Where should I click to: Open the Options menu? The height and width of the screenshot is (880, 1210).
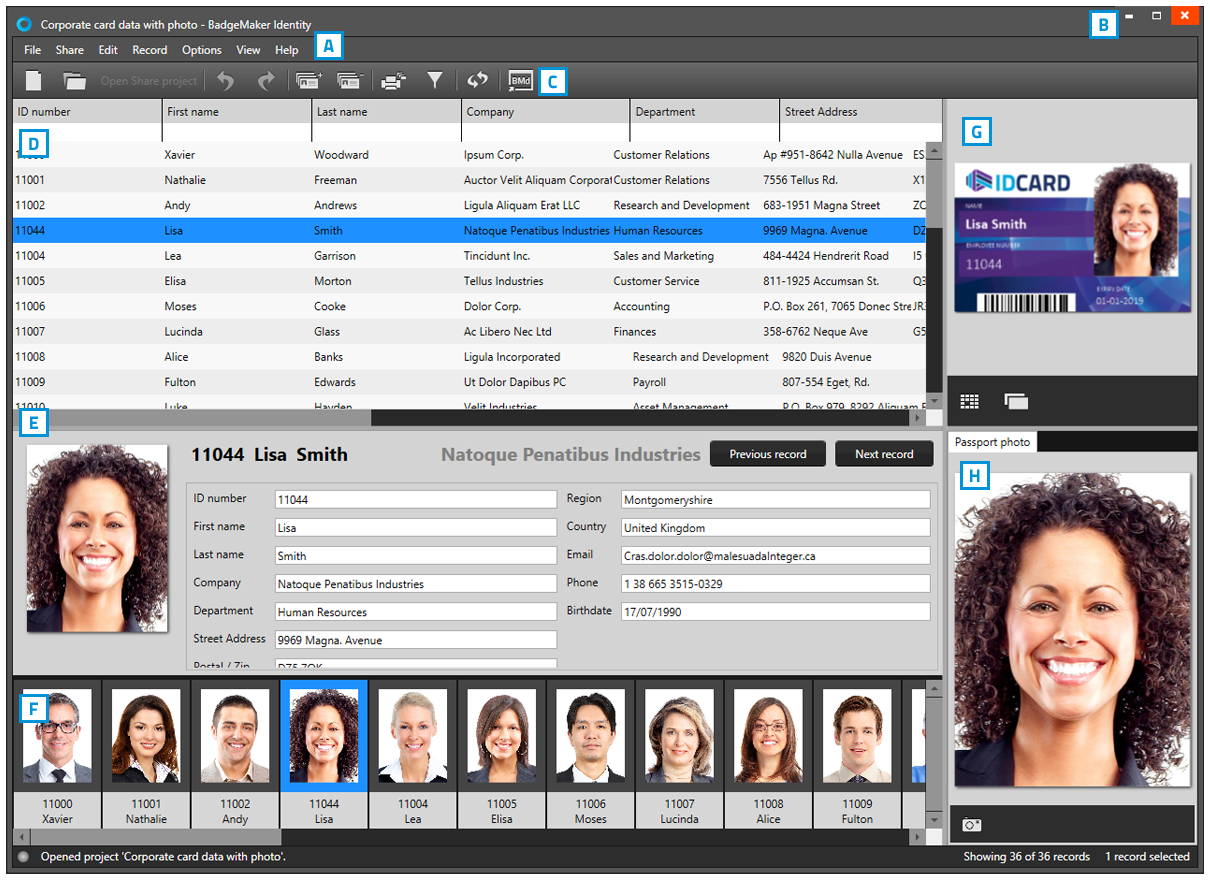tap(201, 50)
